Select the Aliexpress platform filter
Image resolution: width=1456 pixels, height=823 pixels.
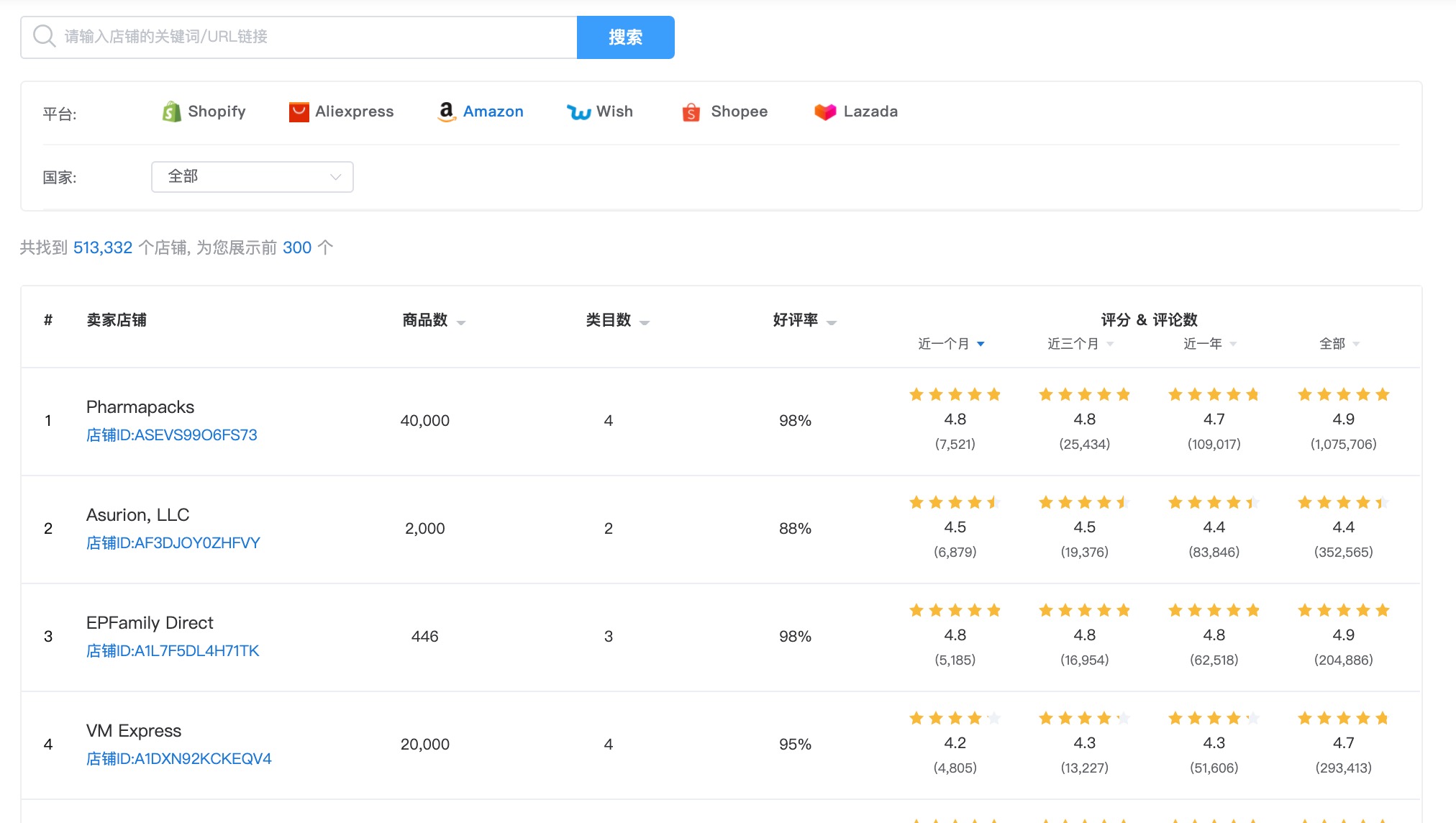pos(341,112)
